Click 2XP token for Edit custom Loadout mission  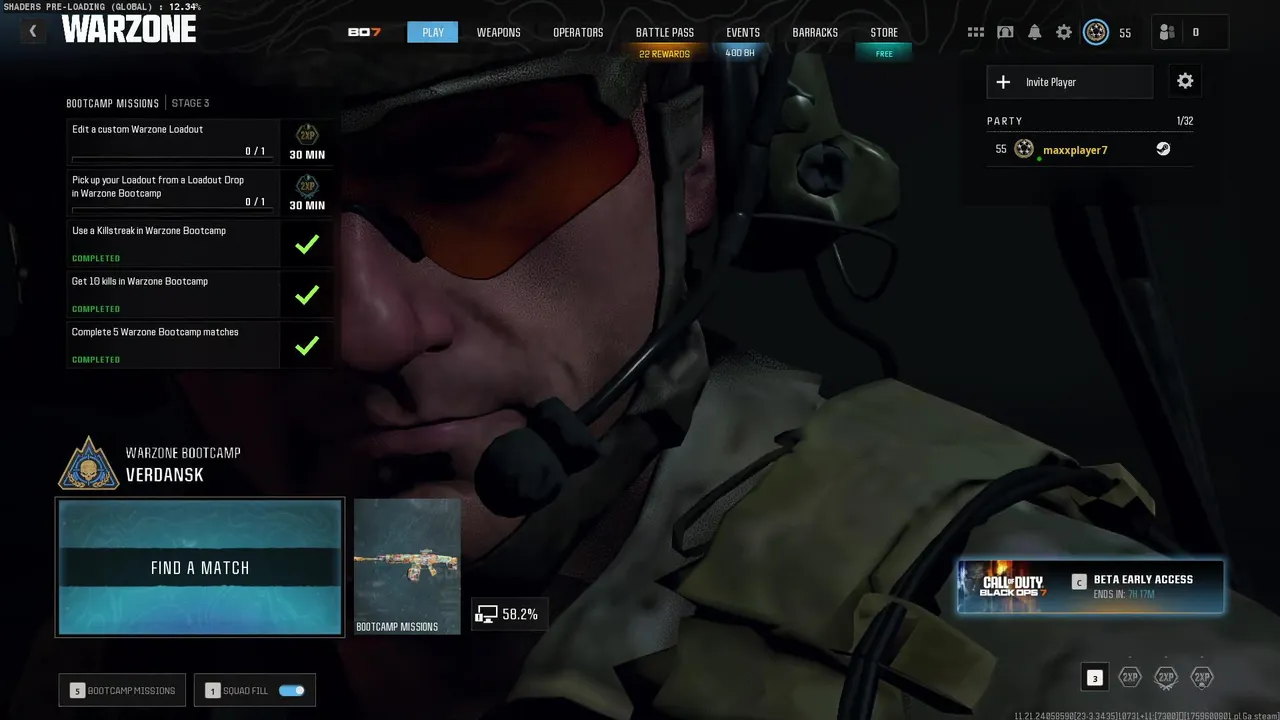[307, 134]
